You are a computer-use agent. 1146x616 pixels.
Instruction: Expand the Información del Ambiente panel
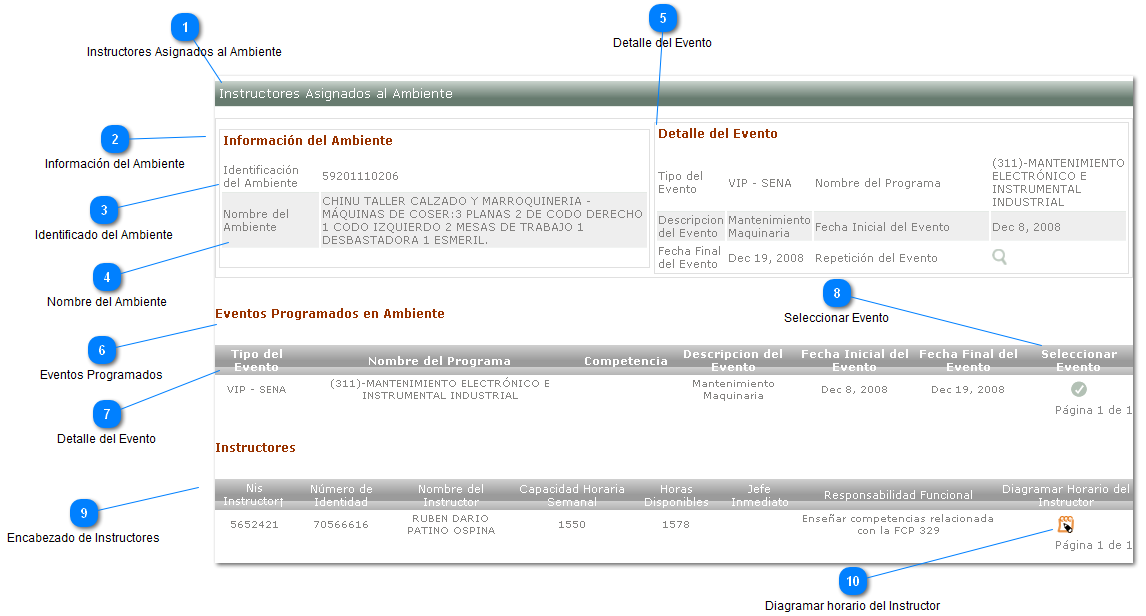(307, 140)
